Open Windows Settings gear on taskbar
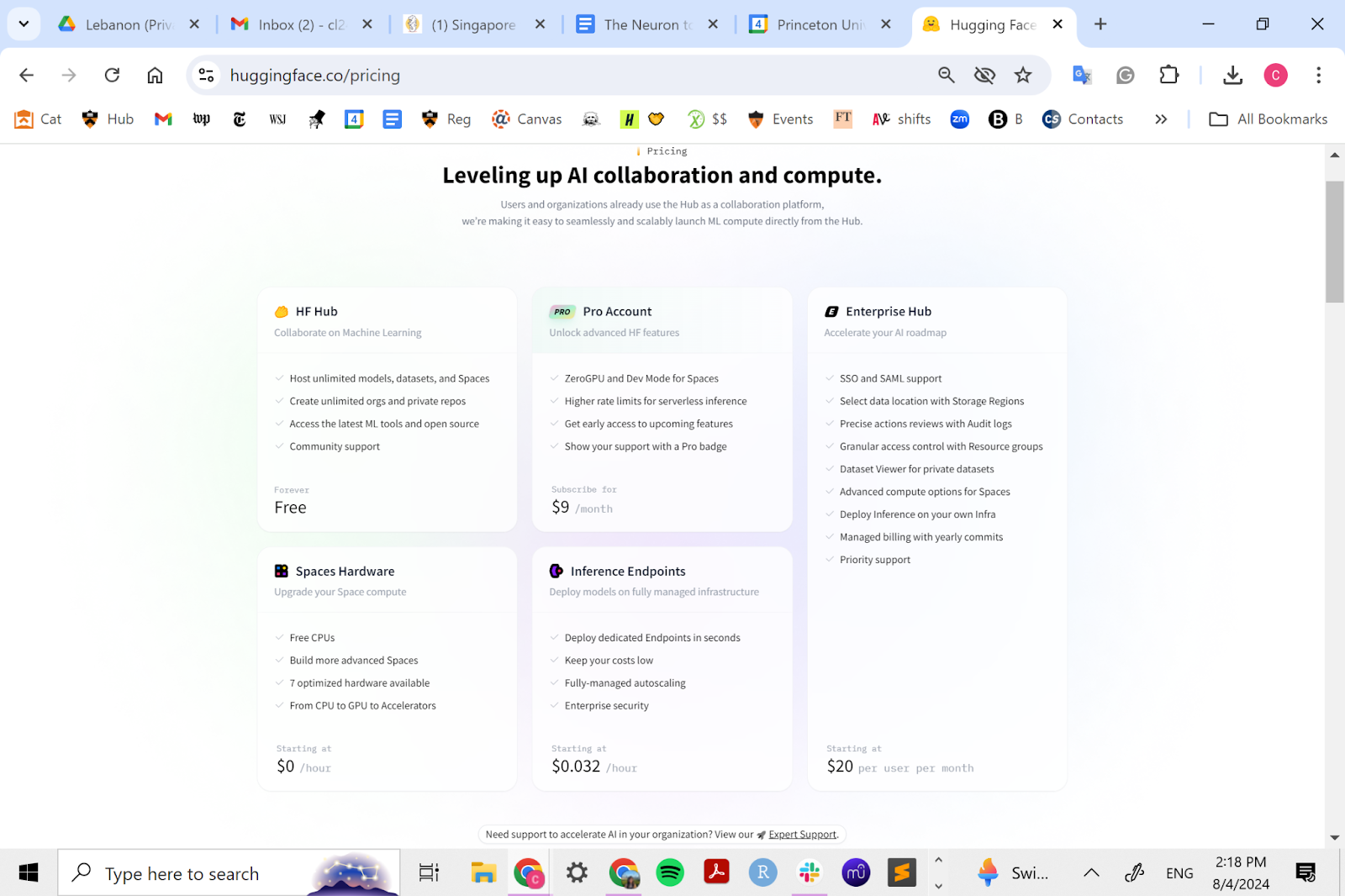Image resolution: width=1345 pixels, height=896 pixels. tap(577, 873)
